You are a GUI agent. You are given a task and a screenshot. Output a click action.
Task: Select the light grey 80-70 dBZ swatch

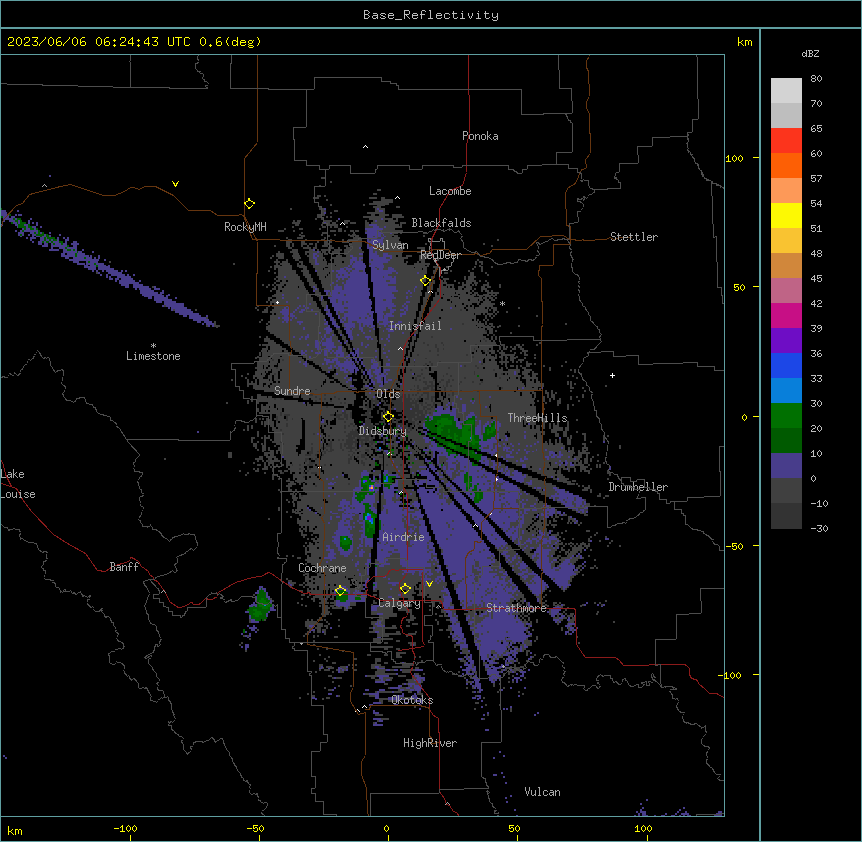(x=786, y=90)
